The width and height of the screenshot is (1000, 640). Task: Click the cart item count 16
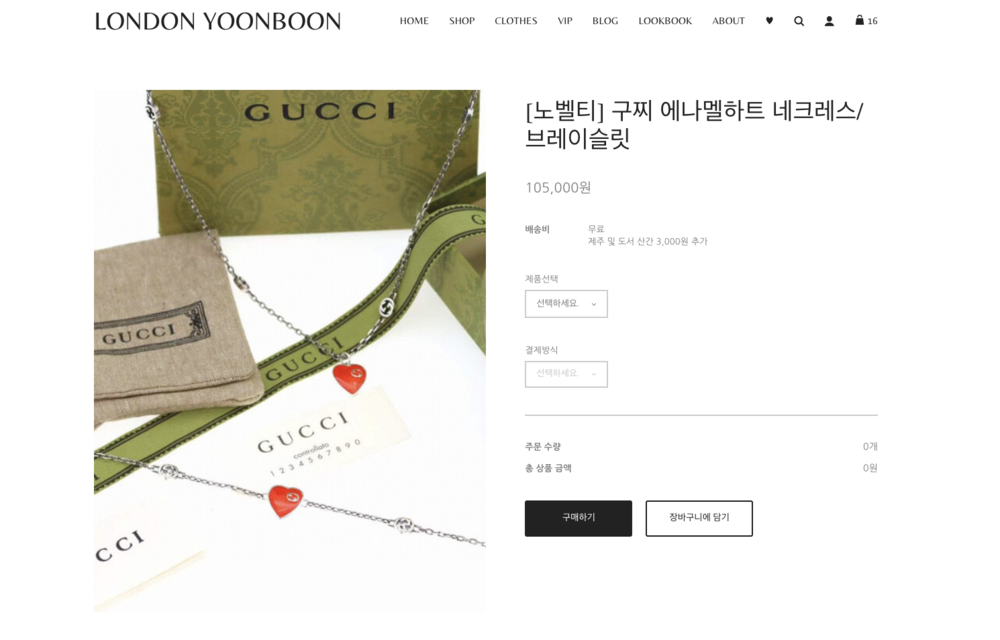tap(872, 22)
